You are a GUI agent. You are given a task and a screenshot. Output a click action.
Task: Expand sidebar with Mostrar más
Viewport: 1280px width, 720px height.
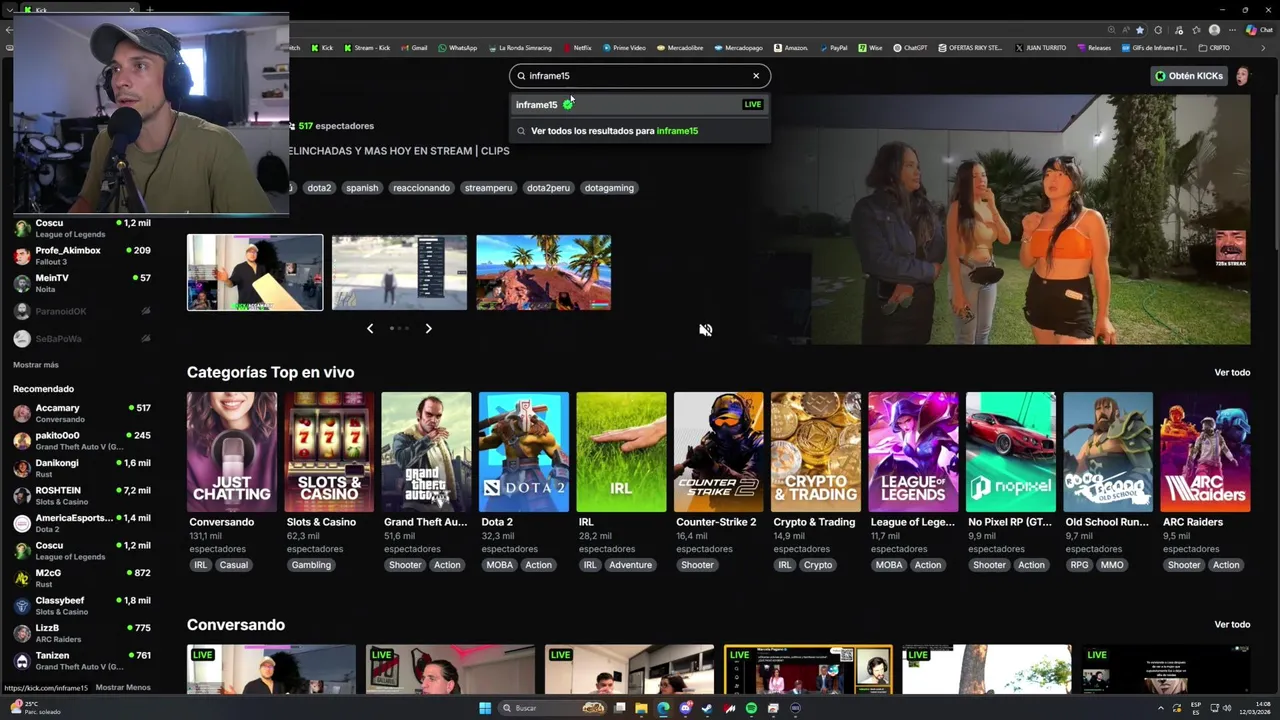coord(36,365)
